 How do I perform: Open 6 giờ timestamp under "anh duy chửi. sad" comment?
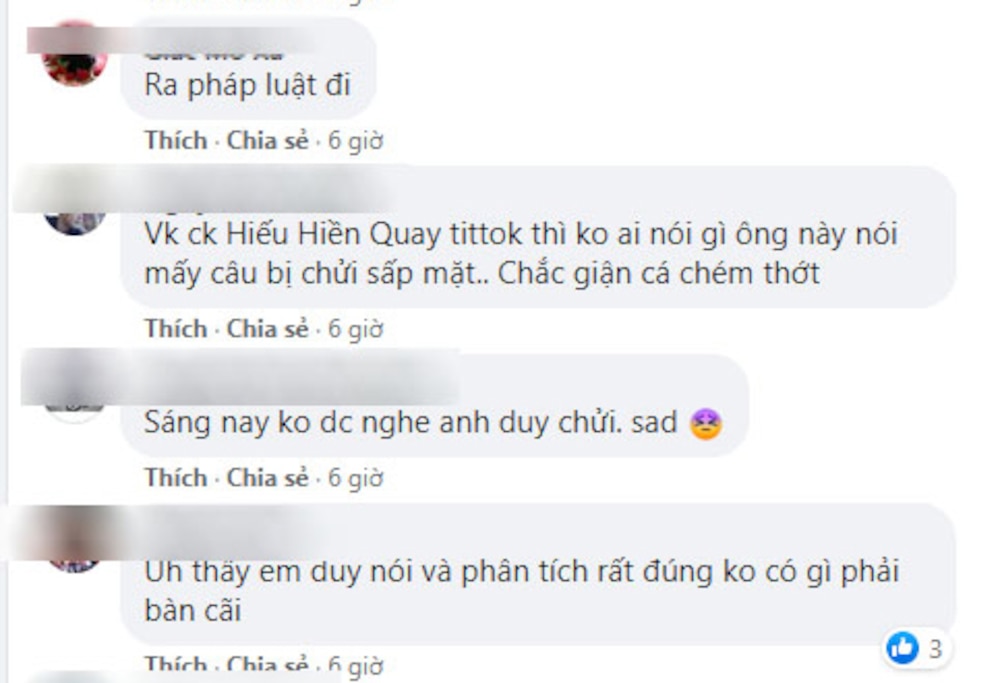point(355,478)
